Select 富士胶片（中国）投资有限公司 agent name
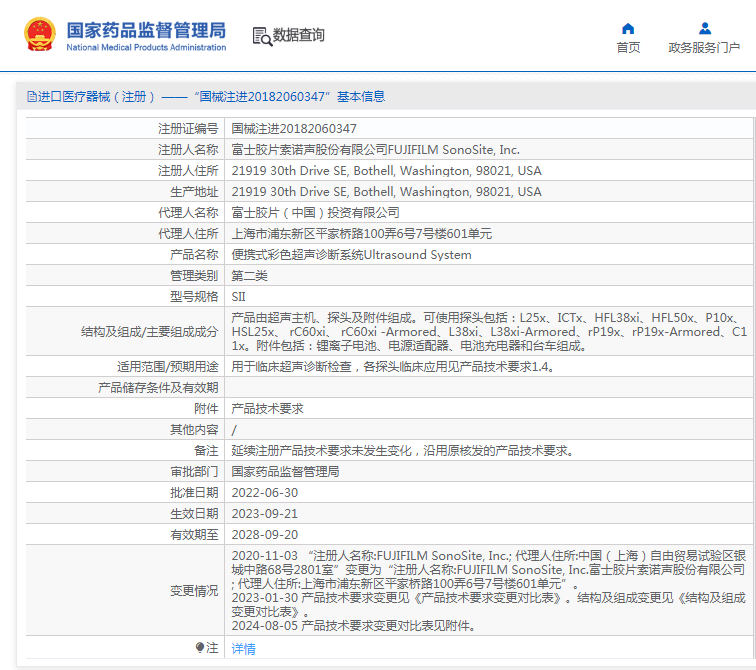The width and height of the screenshot is (756, 670). click(315, 213)
